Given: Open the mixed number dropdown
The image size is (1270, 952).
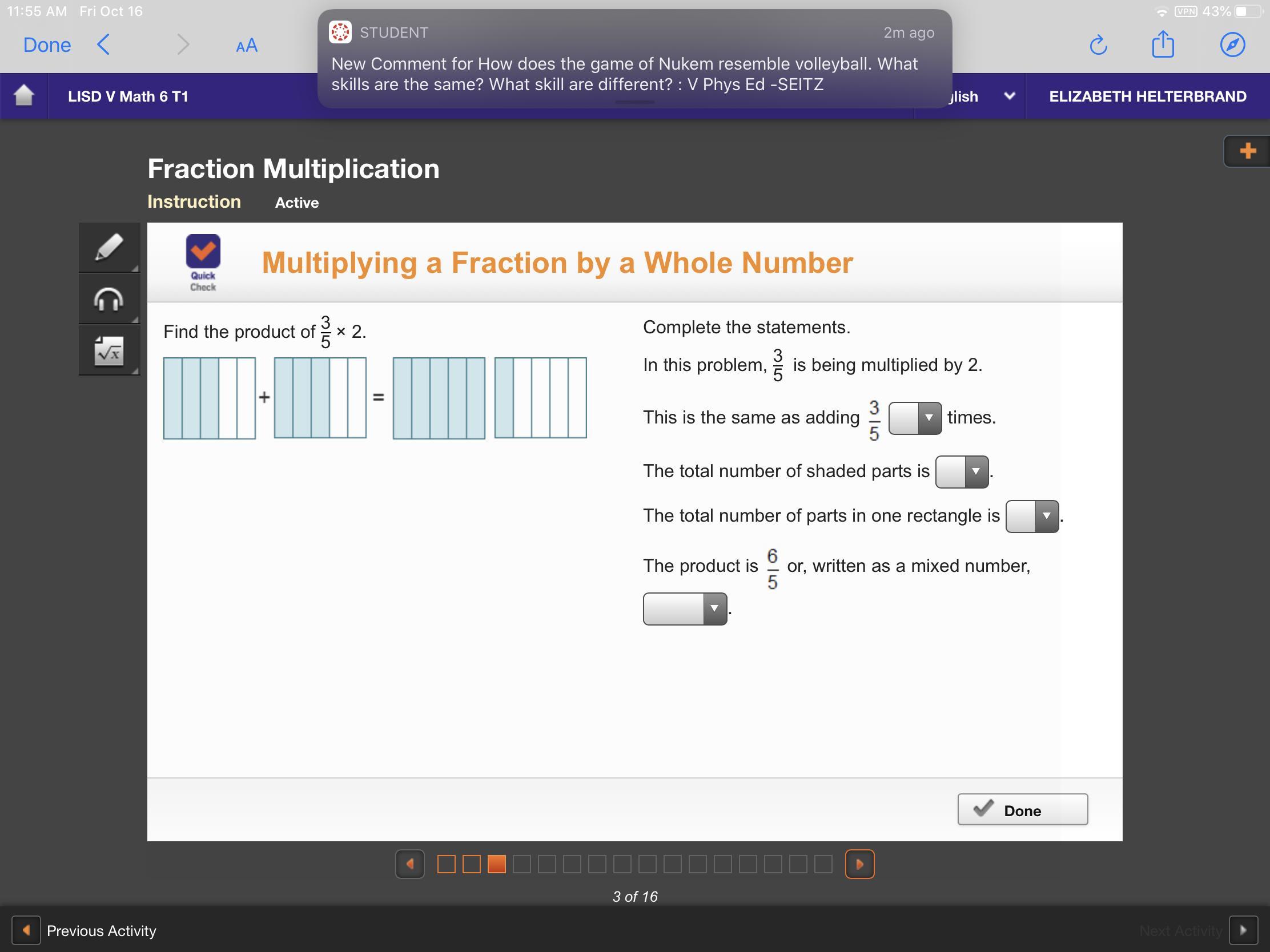Looking at the screenshot, I should pos(685,609).
